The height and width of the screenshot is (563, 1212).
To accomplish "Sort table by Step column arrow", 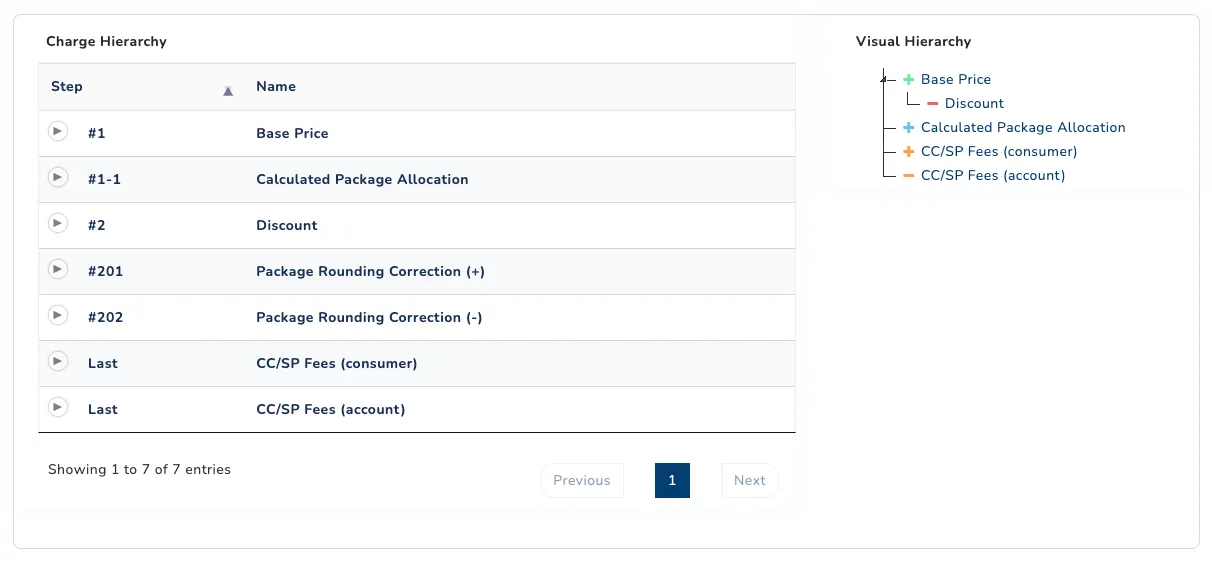I will pyautogui.click(x=228, y=91).
